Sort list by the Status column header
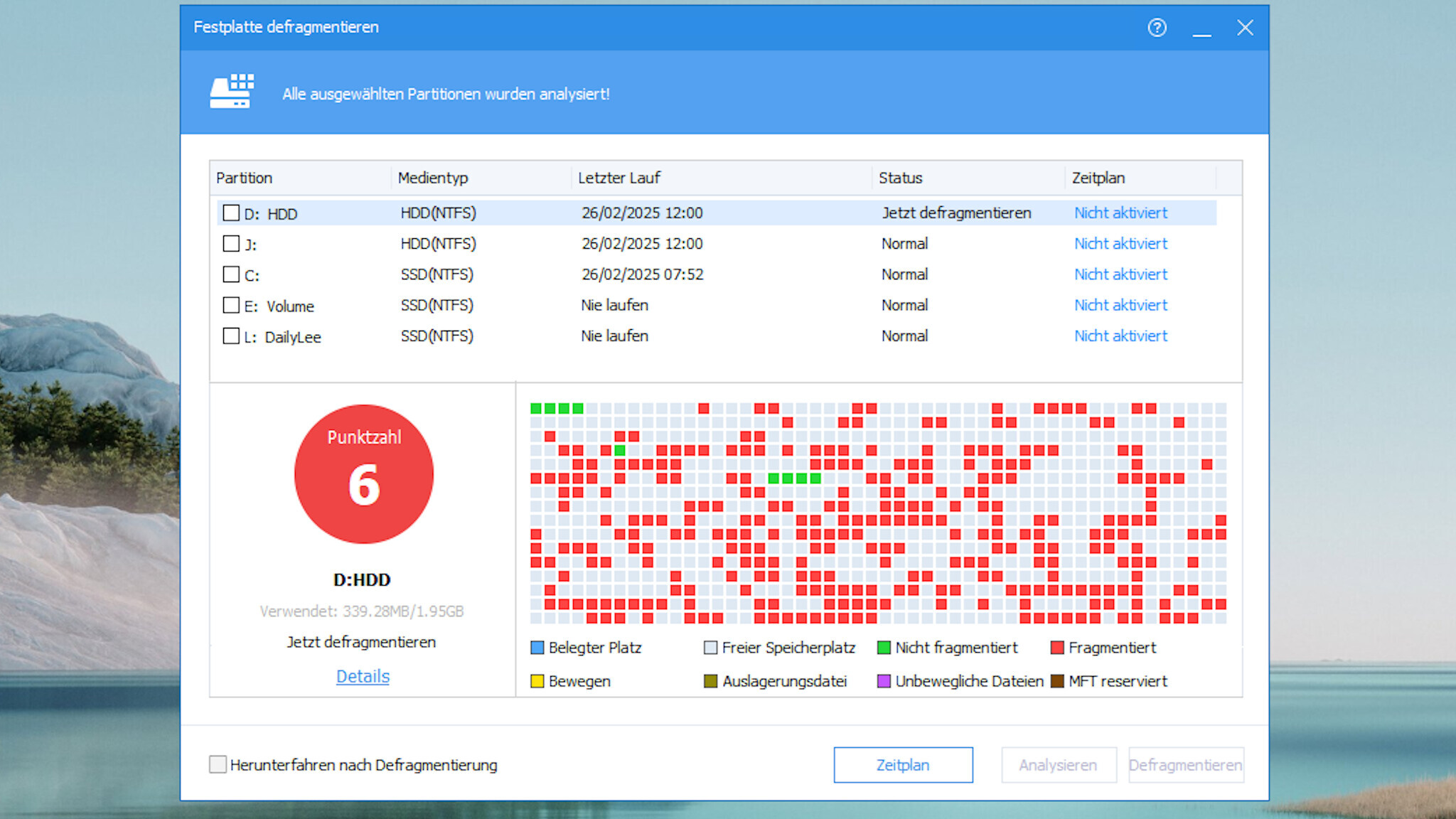The image size is (1456, 819). pyautogui.click(x=901, y=178)
